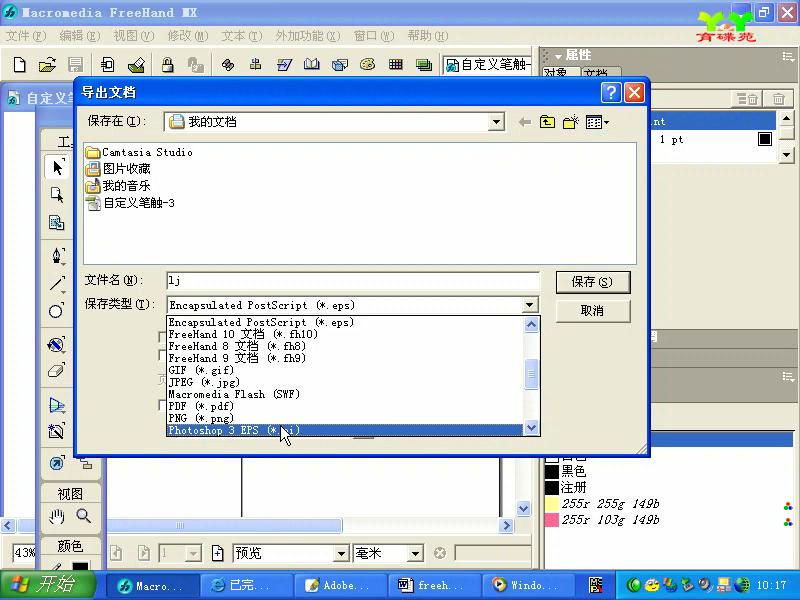Select the 我的音乐 folder
The width and height of the screenshot is (800, 600).
pyautogui.click(x=118, y=186)
